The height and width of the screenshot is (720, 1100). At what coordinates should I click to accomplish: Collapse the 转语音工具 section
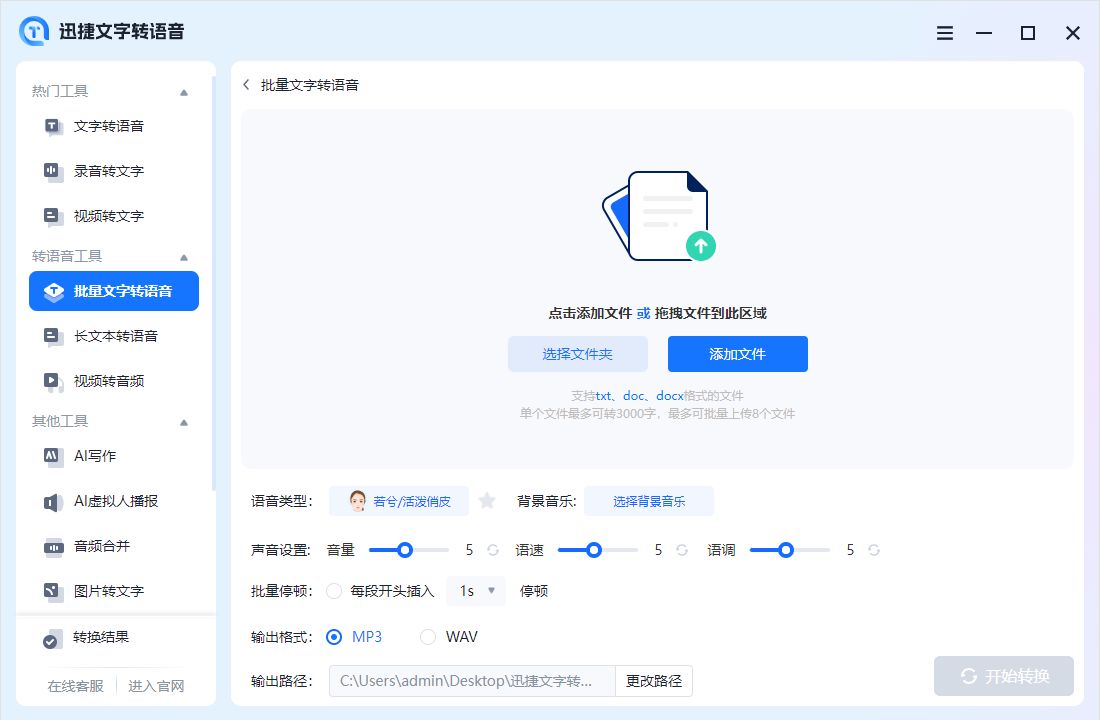pos(184,257)
